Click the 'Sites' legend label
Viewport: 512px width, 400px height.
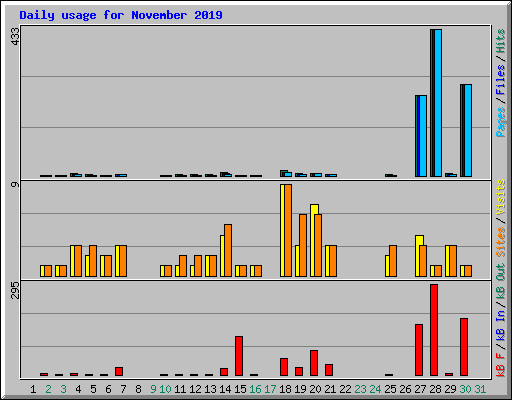[501, 242]
